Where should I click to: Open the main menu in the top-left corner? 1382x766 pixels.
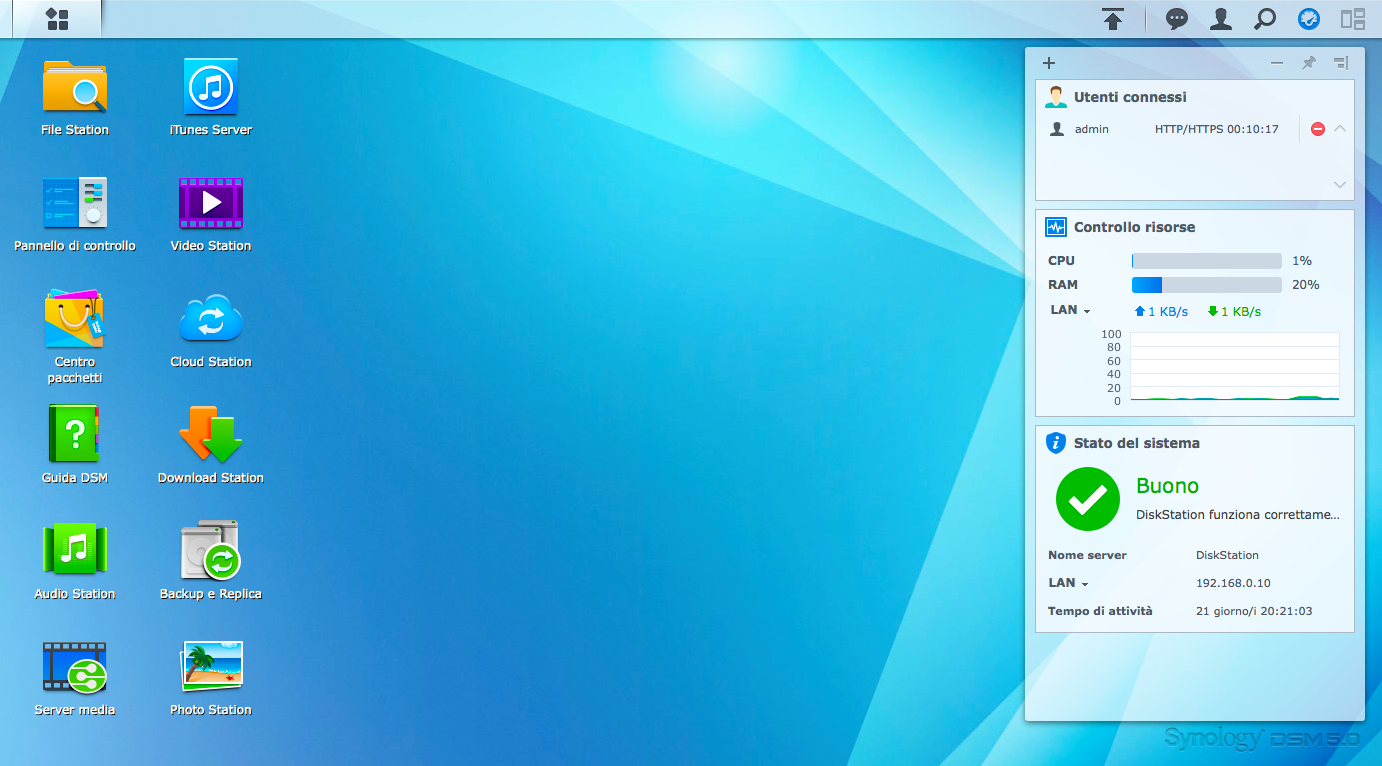pyautogui.click(x=58, y=19)
